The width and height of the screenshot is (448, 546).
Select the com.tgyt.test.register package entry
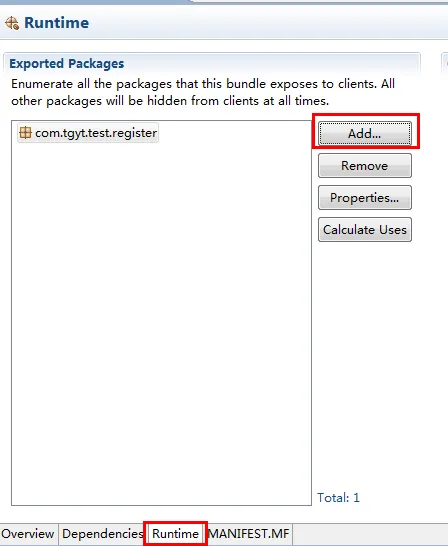click(x=88, y=133)
